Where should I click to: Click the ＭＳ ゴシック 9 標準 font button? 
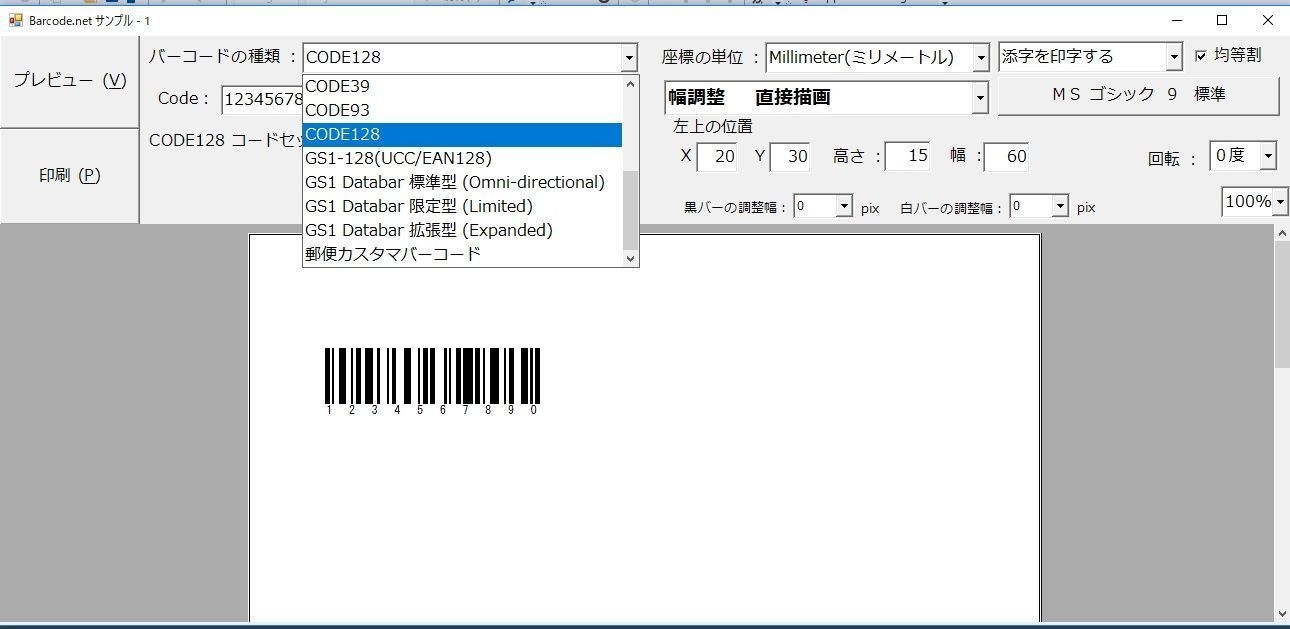[1137, 96]
